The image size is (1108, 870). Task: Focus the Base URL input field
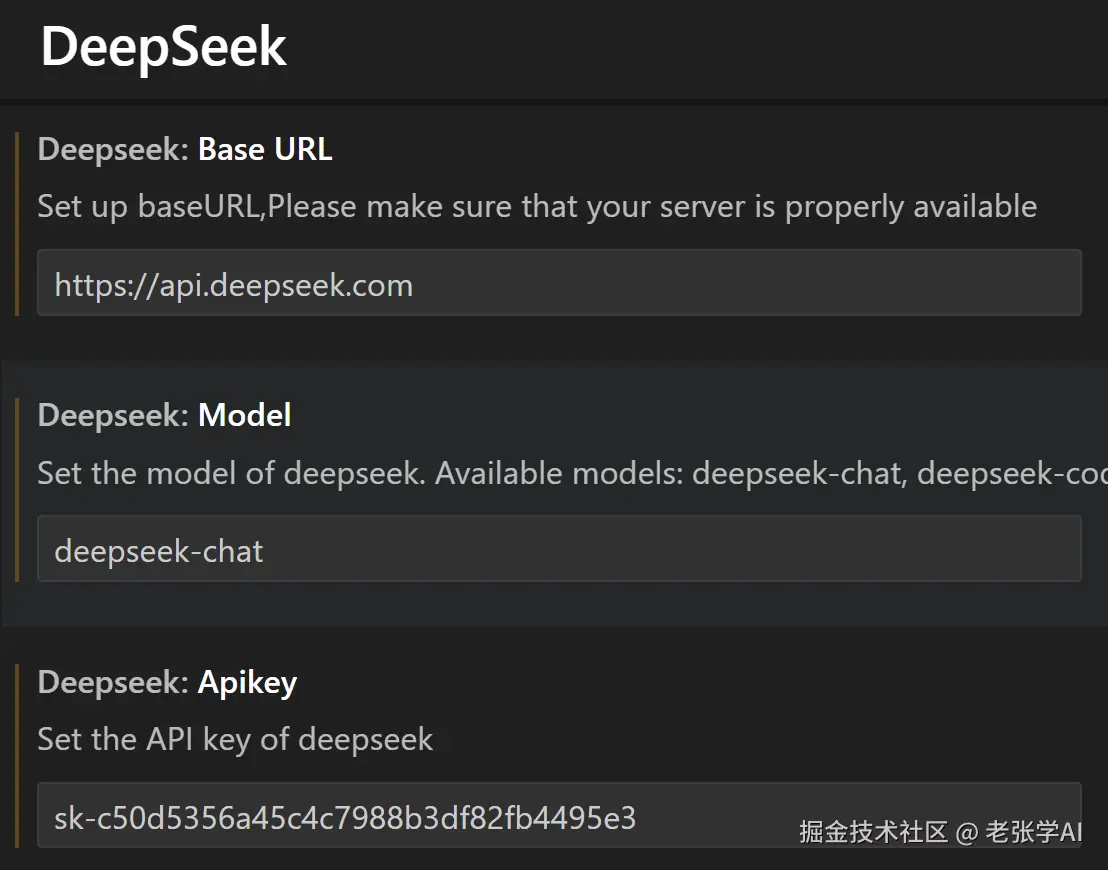click(558, 284)
